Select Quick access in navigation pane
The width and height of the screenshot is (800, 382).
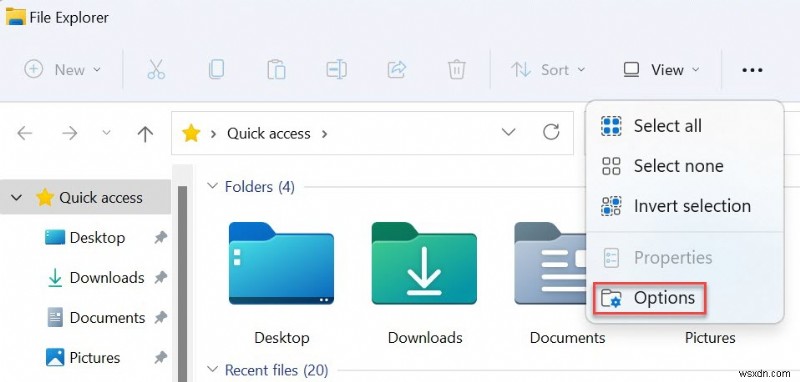click(x=86, y=197)
